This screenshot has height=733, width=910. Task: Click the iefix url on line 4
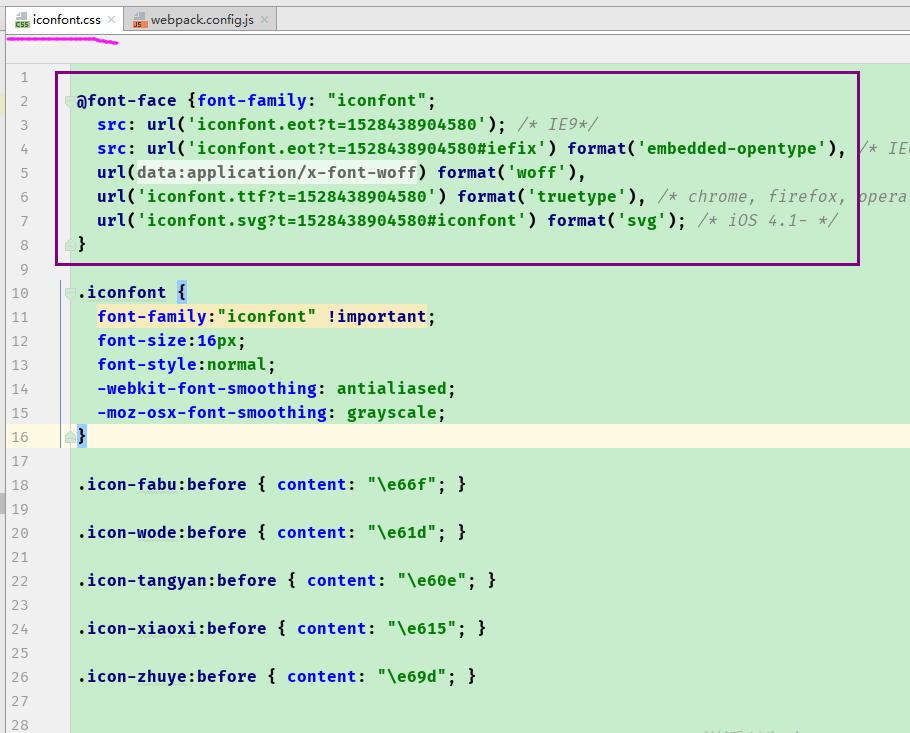[x=367, y=149]
